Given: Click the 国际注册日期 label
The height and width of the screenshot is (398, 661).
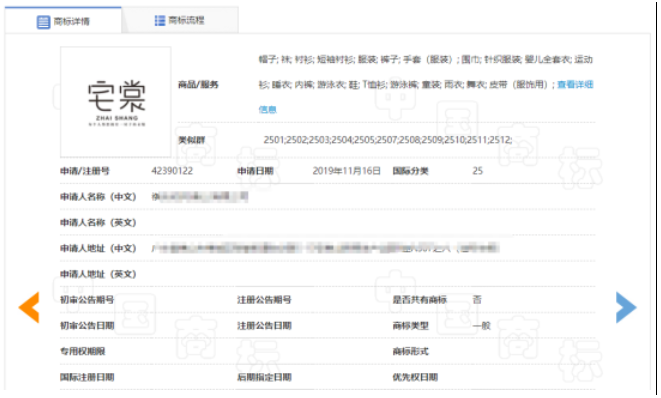Looking at the screenshot, I should click(x=87, y=377).
